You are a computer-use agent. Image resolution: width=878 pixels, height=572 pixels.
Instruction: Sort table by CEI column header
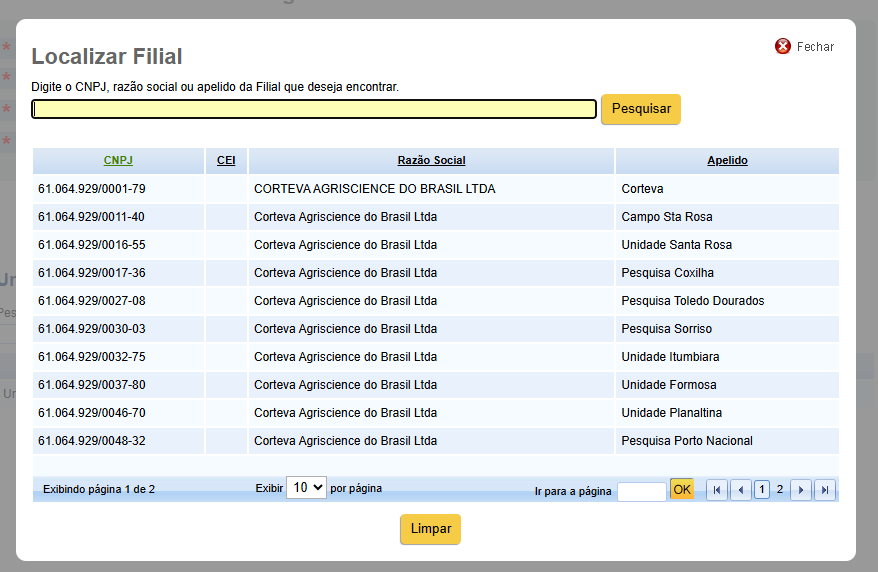coord(226,161)
